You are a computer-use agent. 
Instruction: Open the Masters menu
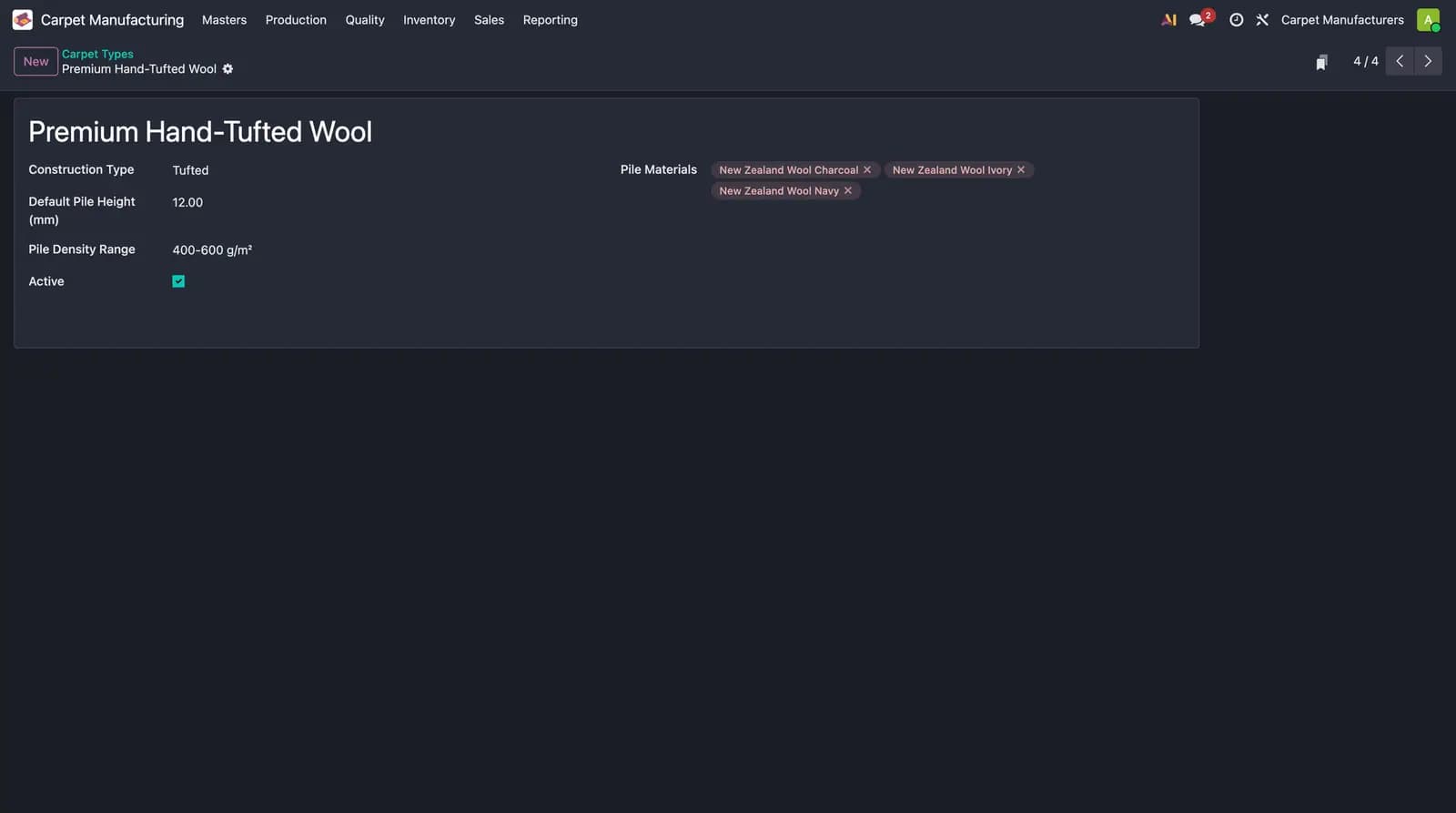click(224, 20)
